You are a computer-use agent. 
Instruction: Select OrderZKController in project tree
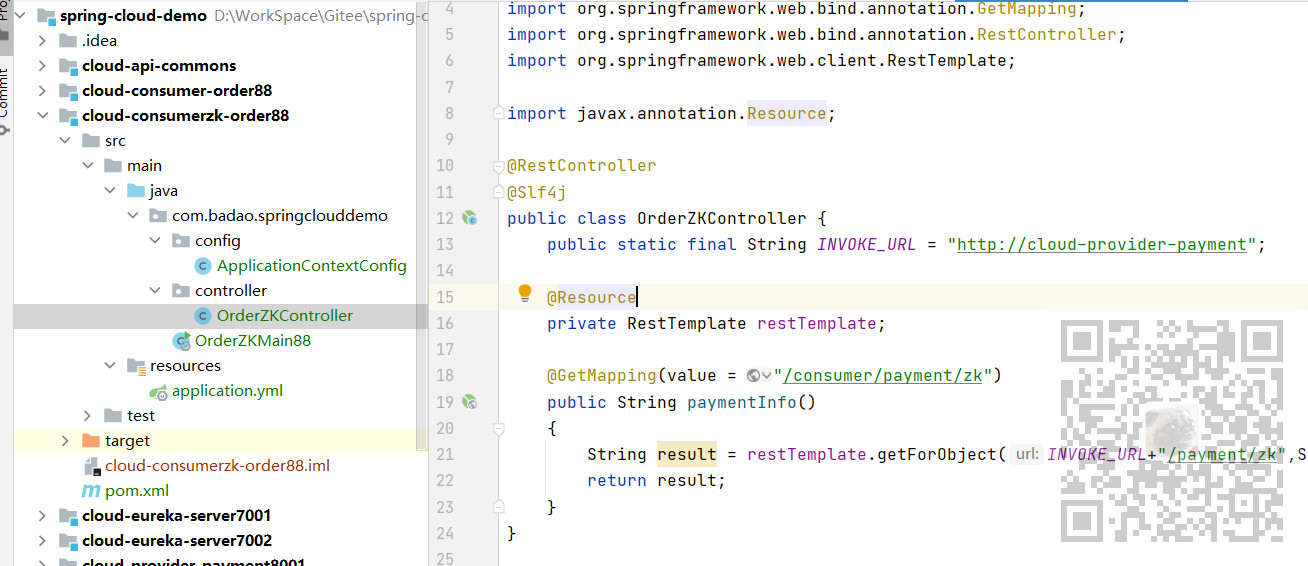(x=285, y=316)
